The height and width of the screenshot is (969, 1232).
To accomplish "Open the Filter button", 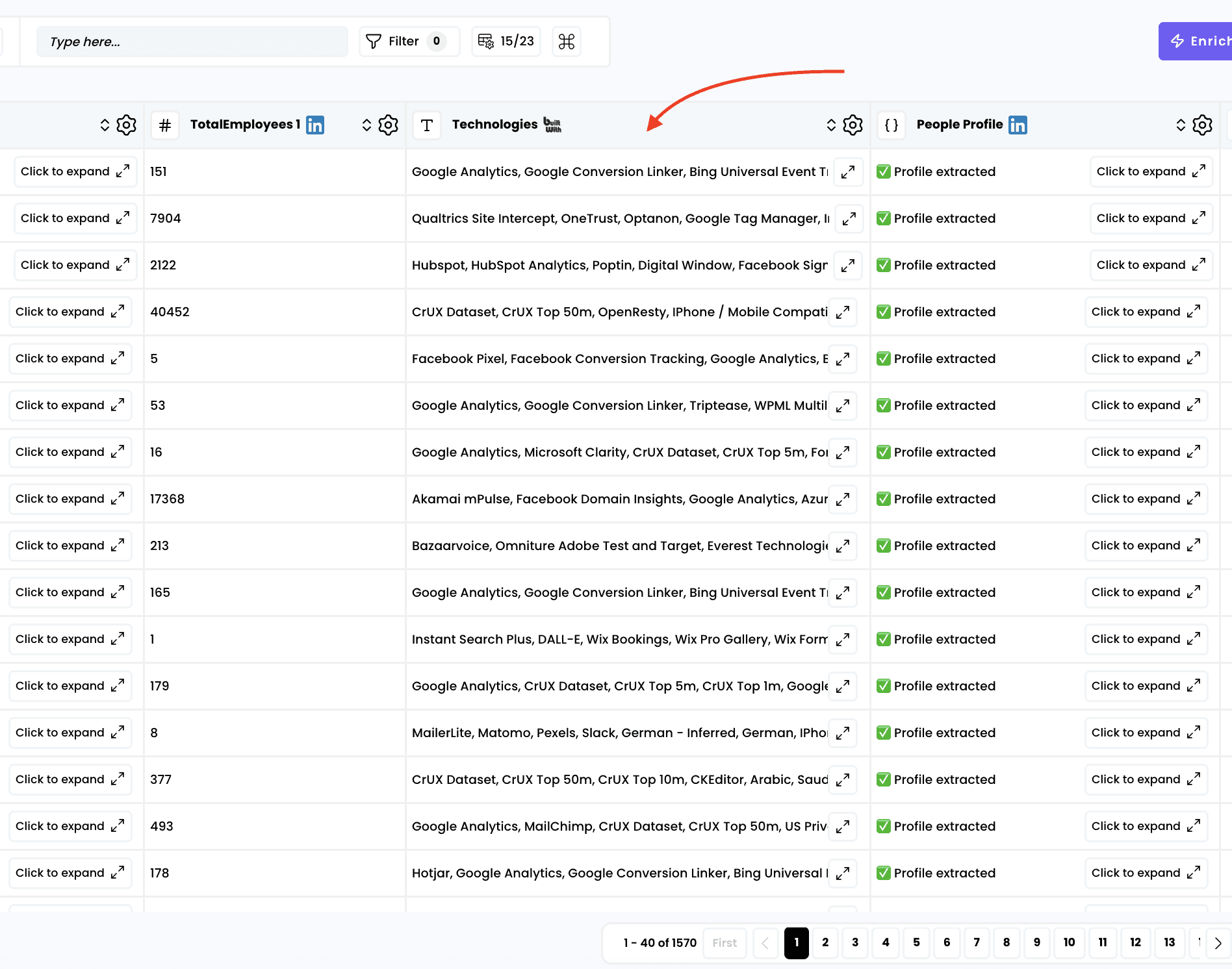I will pyautogui.click(x=409, y=42).
